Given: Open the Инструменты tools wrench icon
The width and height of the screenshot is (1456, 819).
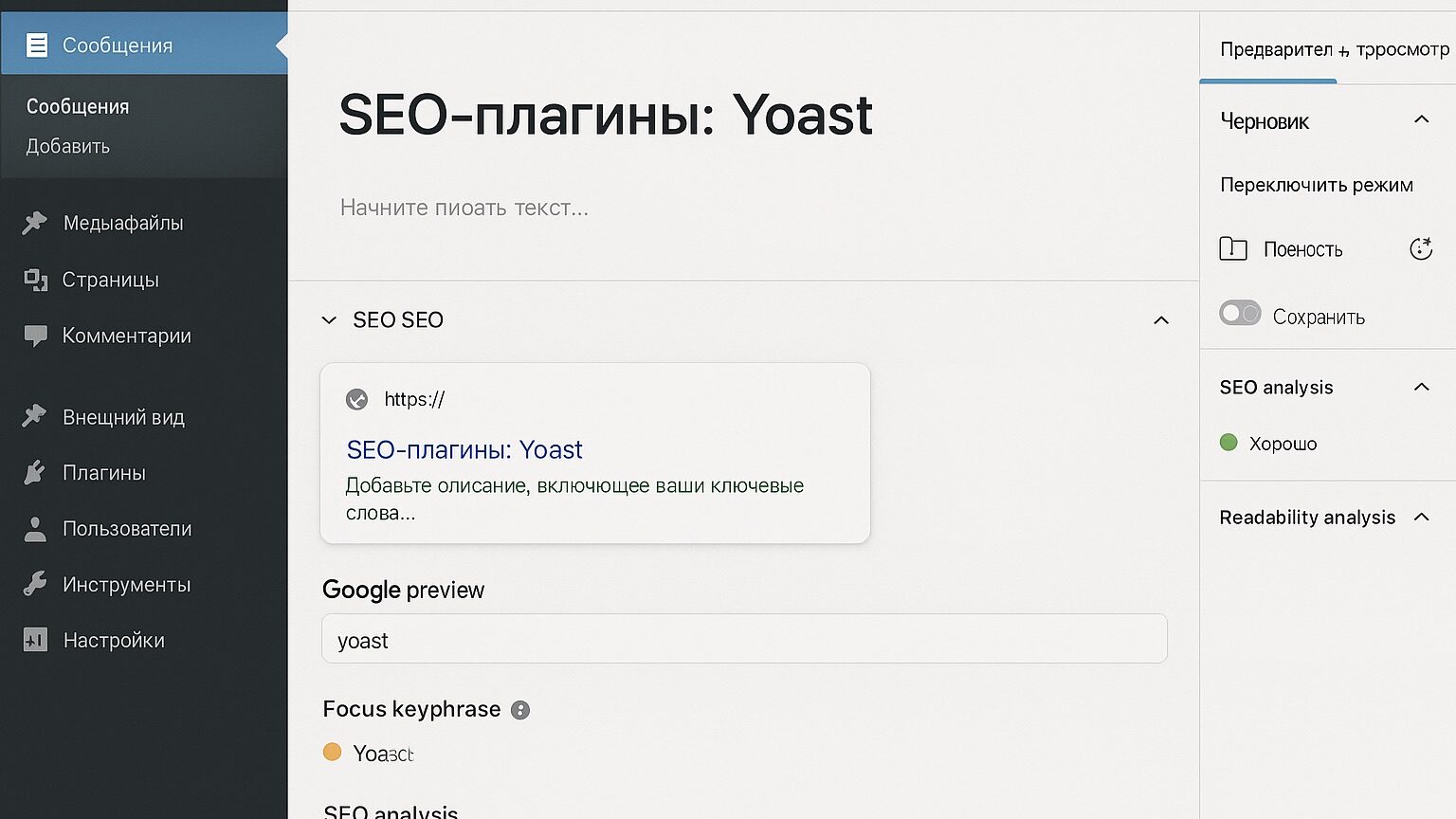Looking at the screenshot, I should point(34,584).
